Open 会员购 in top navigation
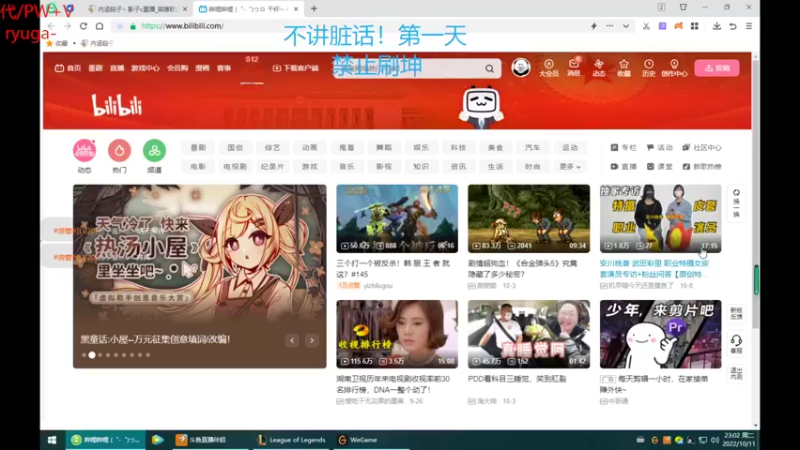This screenshot has height=450, width=800. click(x=178, y=68)
